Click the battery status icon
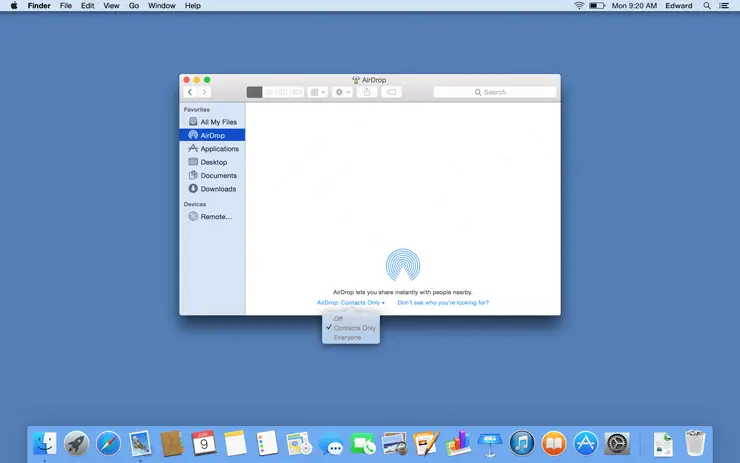The image size is (740, 463). 597,6
